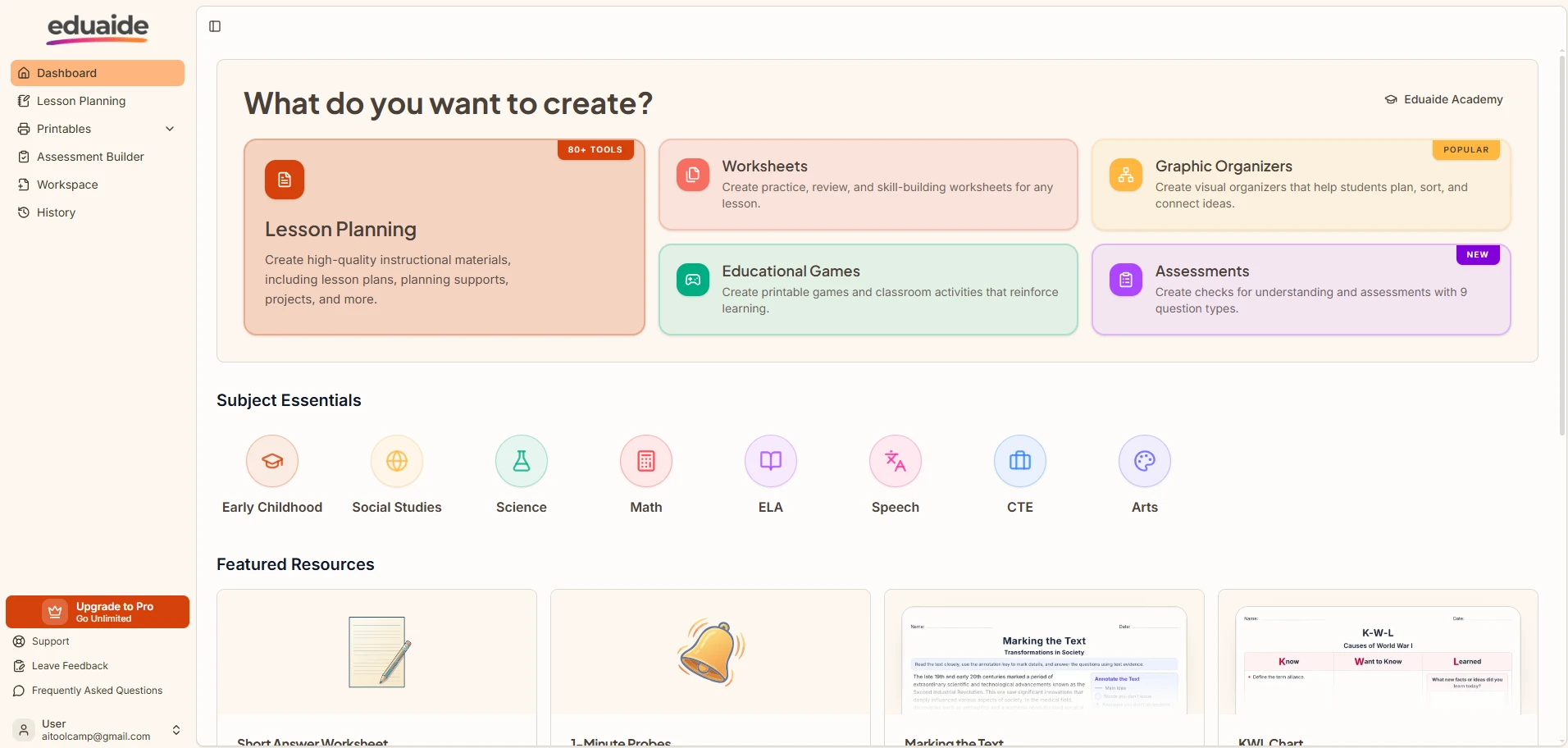The width and height of the screenshot is (1568, 748).
Task: Select the Math calculator icon
Action: point(646,461)
